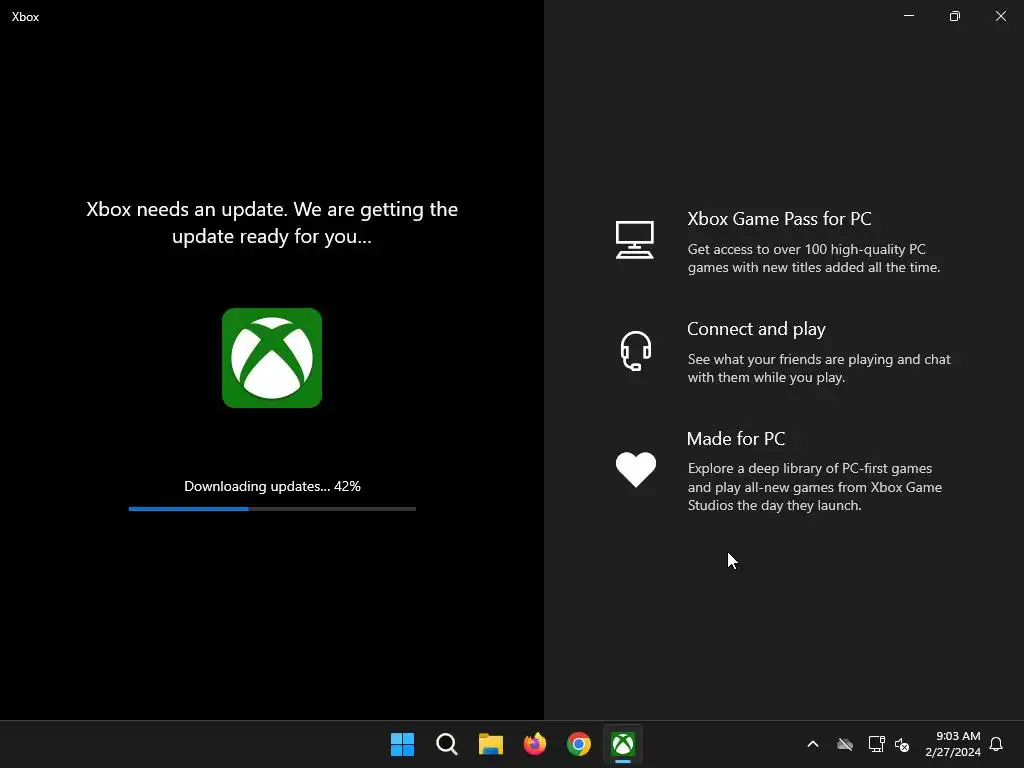This screenshot has width=1024, height=768.
Task: Click the 'Xbox needs an update' message
Action: (x=272, y=223)
